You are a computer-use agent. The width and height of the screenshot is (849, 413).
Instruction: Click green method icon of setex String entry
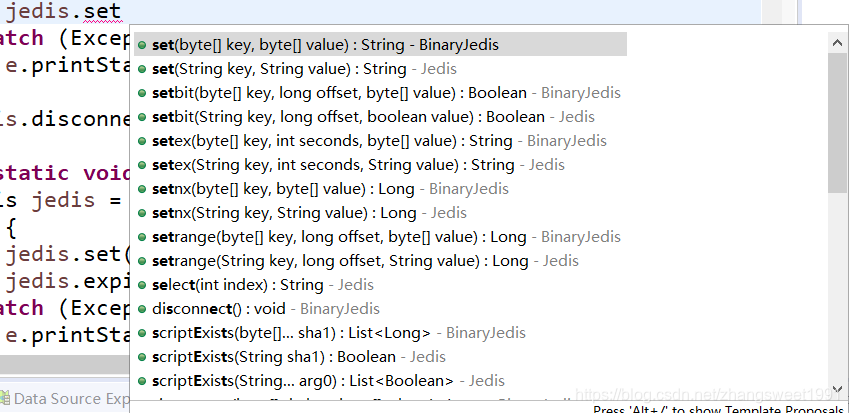point(142,165)
